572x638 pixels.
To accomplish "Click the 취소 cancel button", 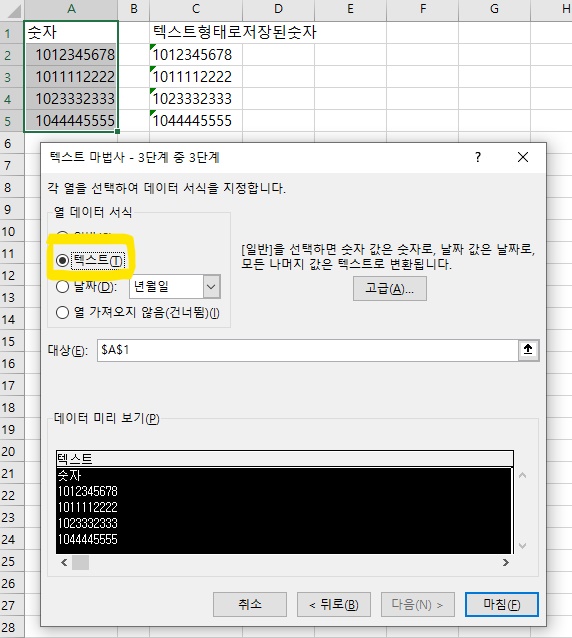I will [249, 604].
